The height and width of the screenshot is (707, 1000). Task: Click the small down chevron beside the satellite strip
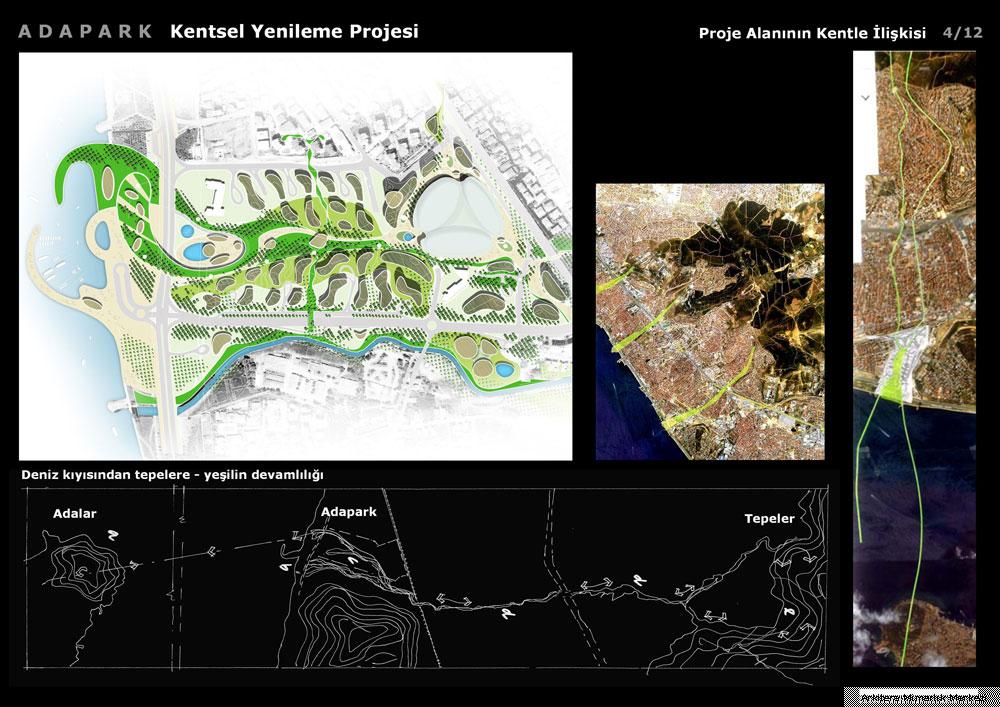(x=865, y=98)
